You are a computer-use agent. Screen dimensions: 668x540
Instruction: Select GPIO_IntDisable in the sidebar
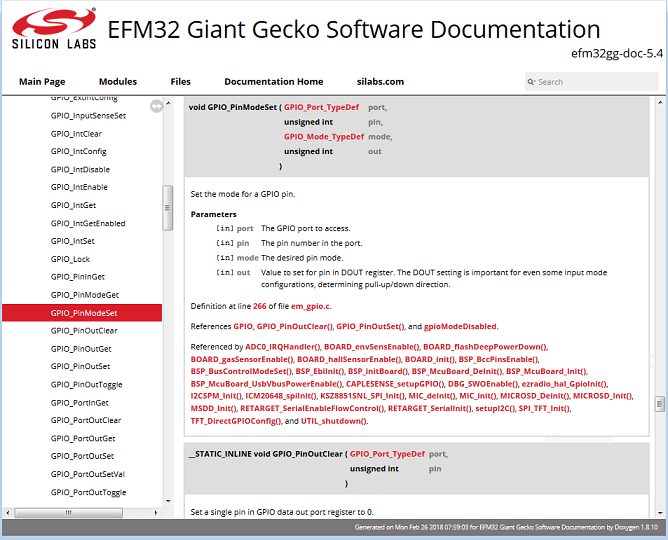pos(80,169)
